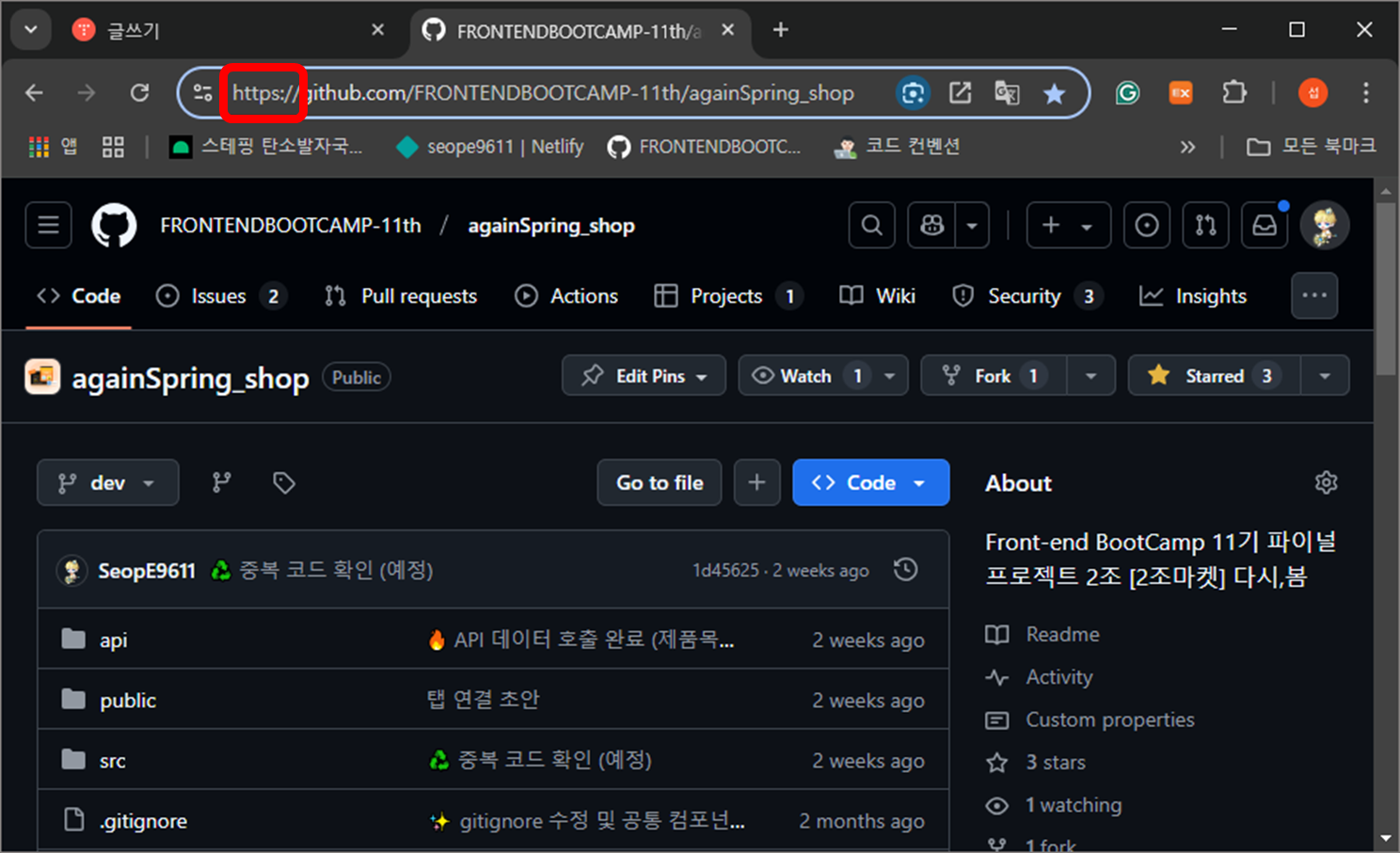Select the Actions tab
1400x853 pixels.
click(x=566, y=296)
